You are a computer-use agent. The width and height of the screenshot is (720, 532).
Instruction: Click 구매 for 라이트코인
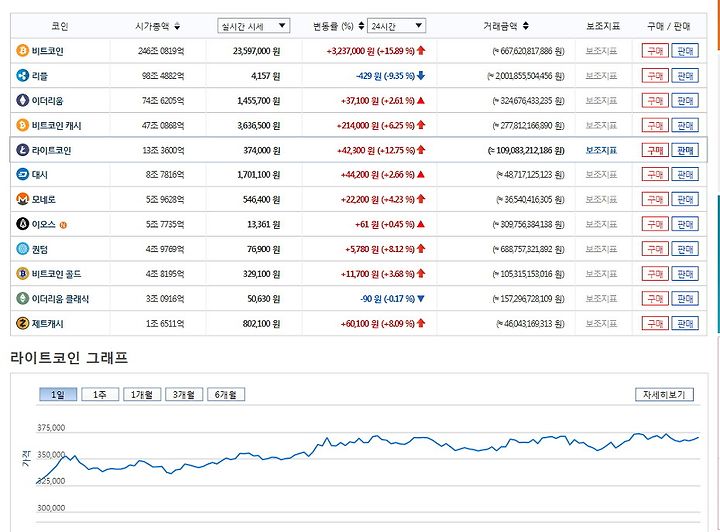pyautogui.click(x=655, y=150)
